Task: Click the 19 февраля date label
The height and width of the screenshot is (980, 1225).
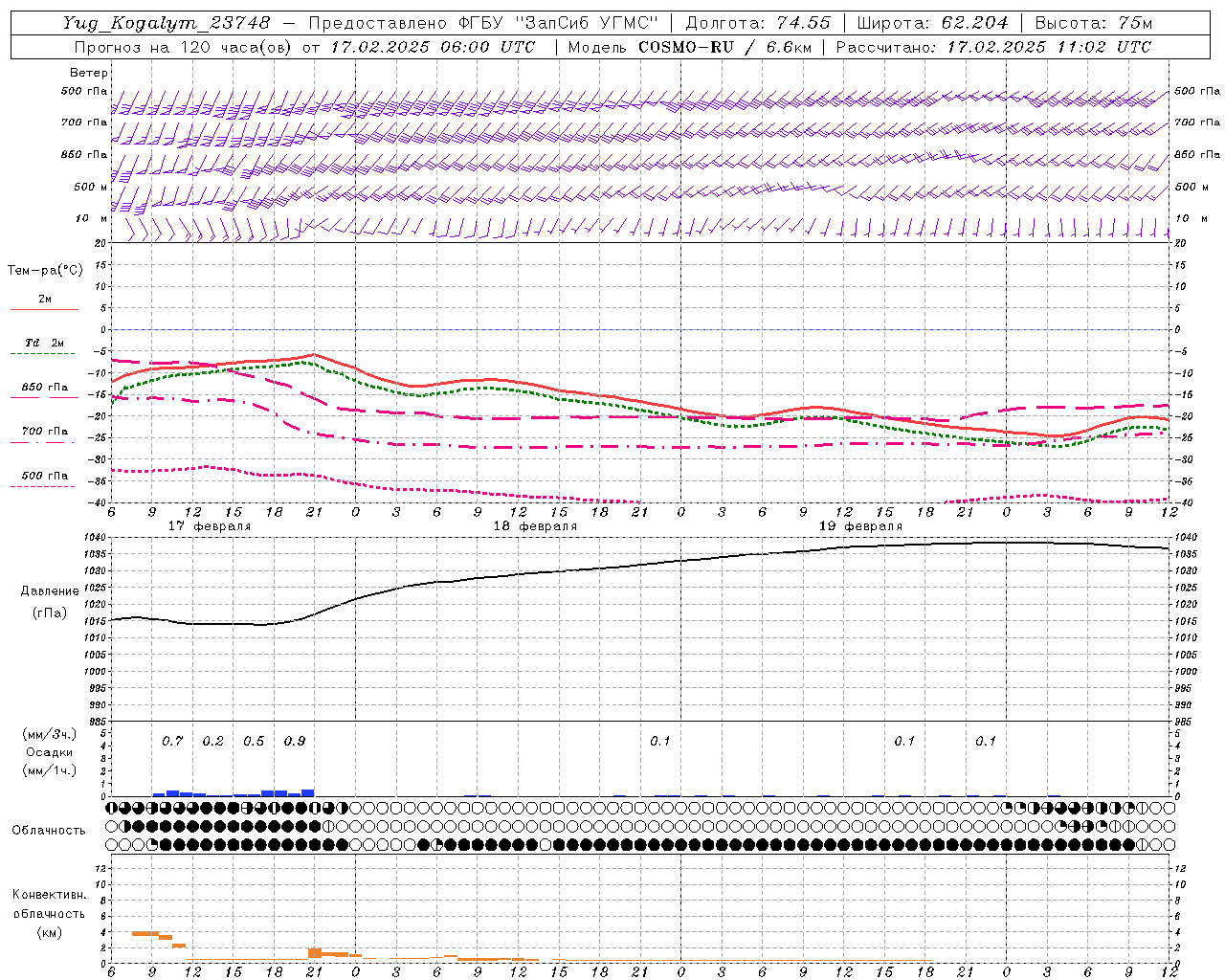Action: click(860, 526)
